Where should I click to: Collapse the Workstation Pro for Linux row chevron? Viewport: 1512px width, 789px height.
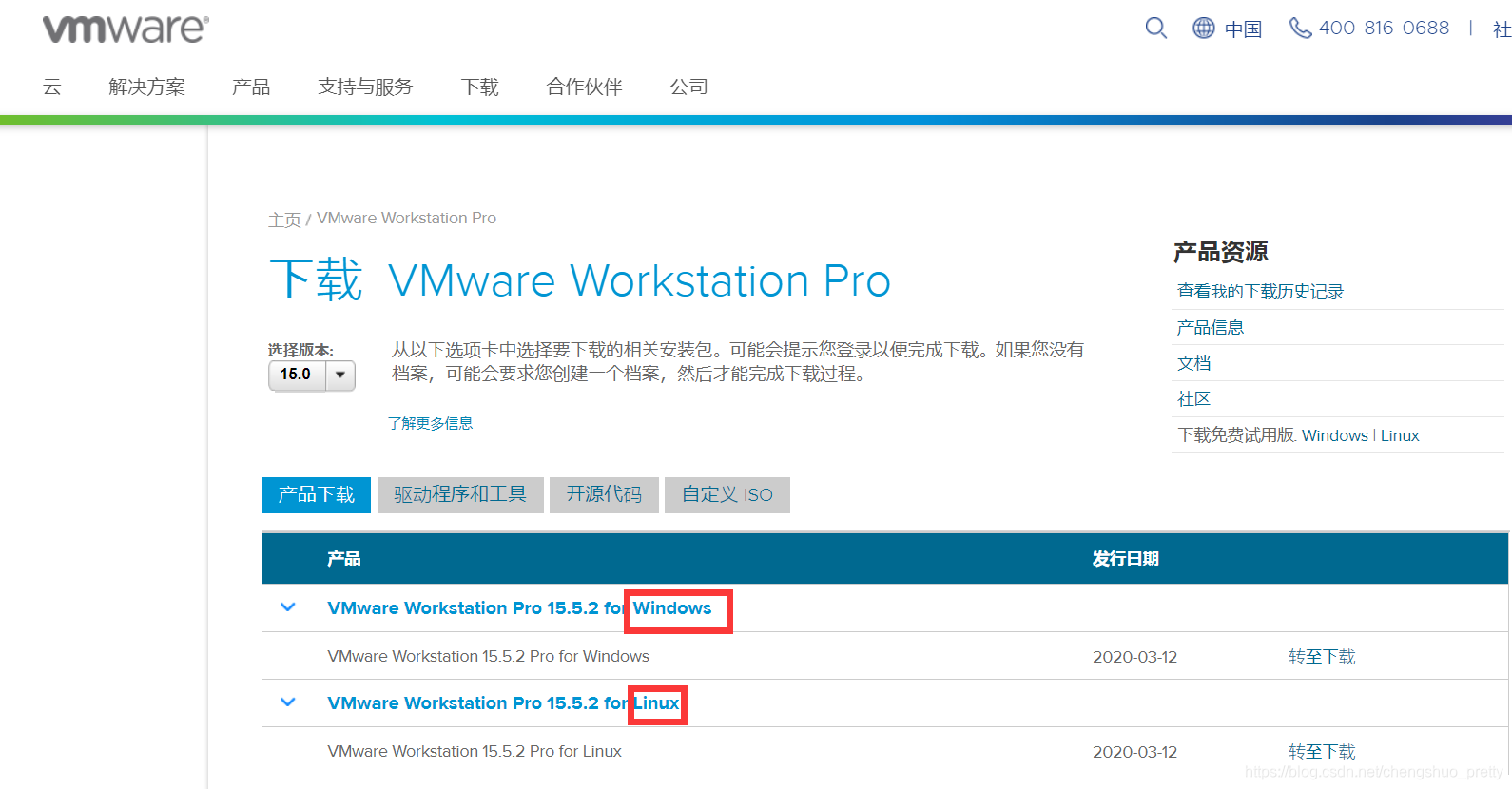[288, 702]
